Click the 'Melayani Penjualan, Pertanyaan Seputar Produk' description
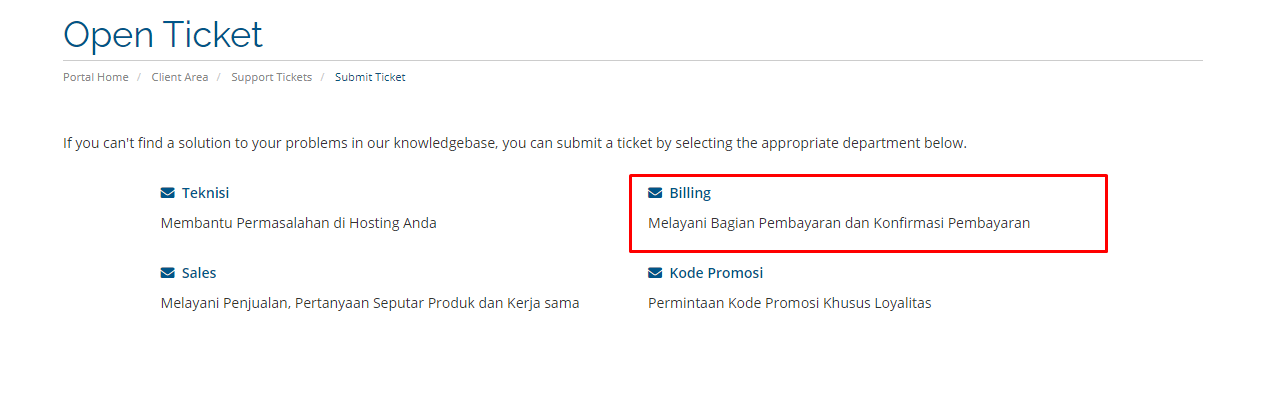Screen dimensions: 1261x400 coord(370,303)
